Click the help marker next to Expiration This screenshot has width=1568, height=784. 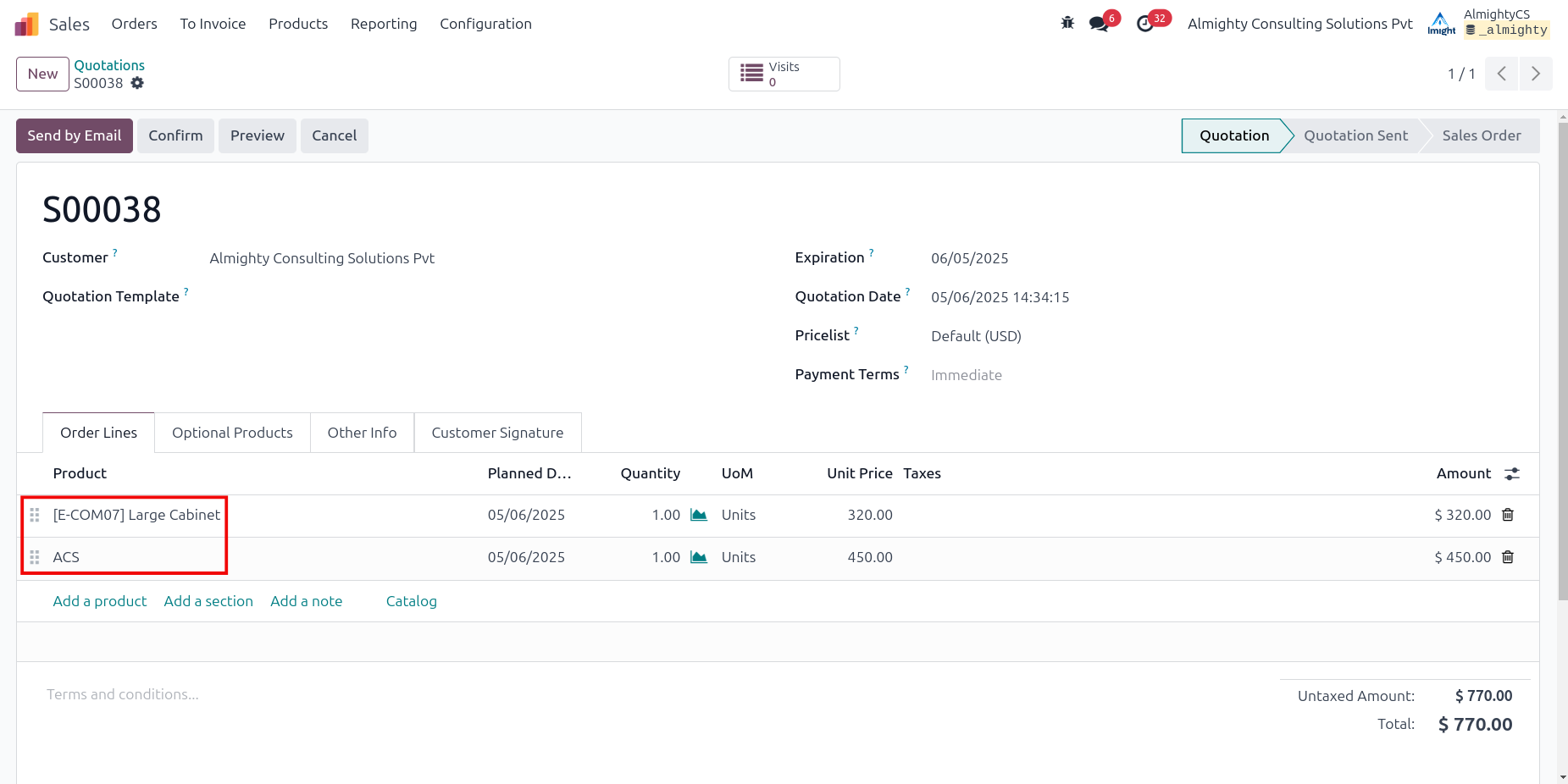pos(871,251)
